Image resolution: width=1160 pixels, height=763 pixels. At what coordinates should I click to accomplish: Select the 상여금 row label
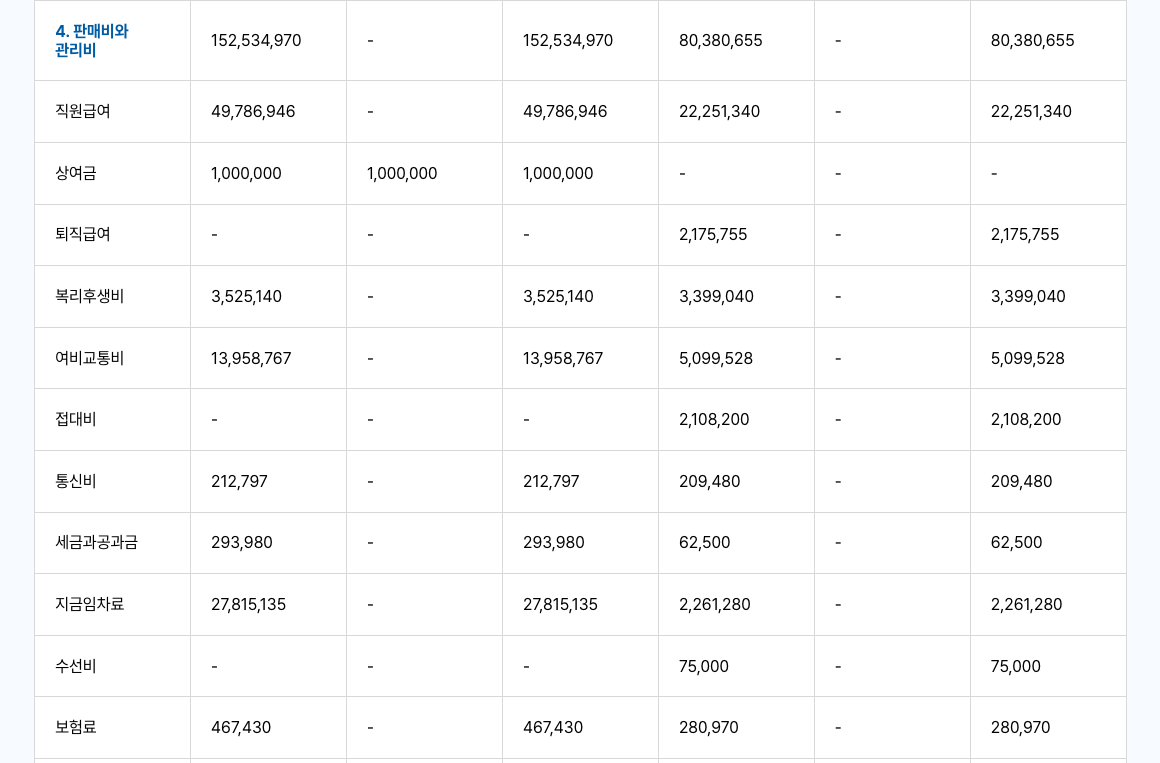click(x=76, y=173)
